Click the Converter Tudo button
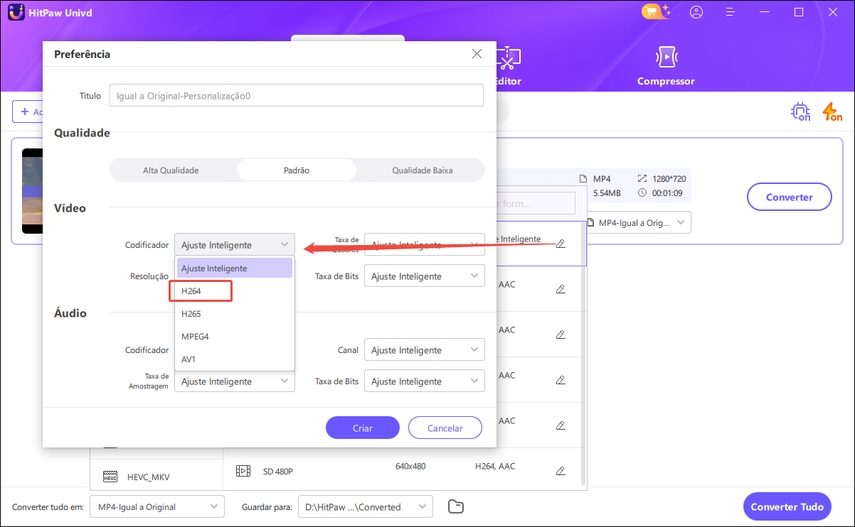 coord(787,506)
